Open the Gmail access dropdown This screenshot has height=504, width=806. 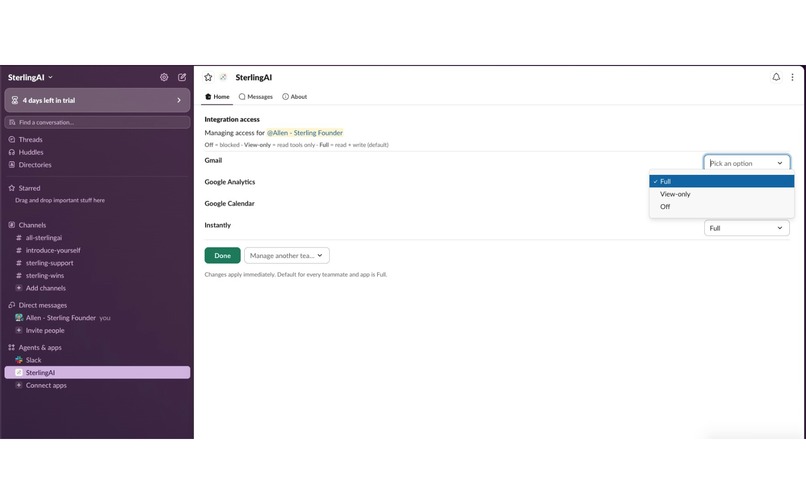(746, 163)
